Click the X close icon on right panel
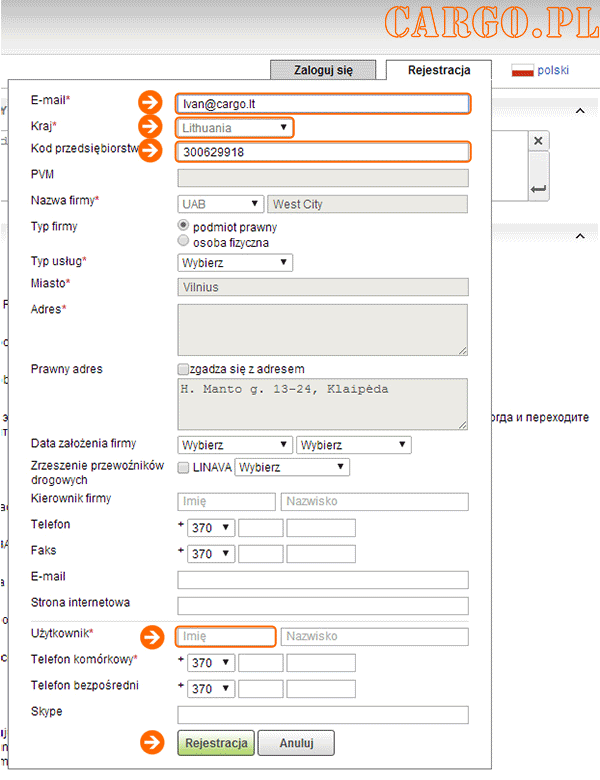The image size is (600, 780). tap(538, 141)
